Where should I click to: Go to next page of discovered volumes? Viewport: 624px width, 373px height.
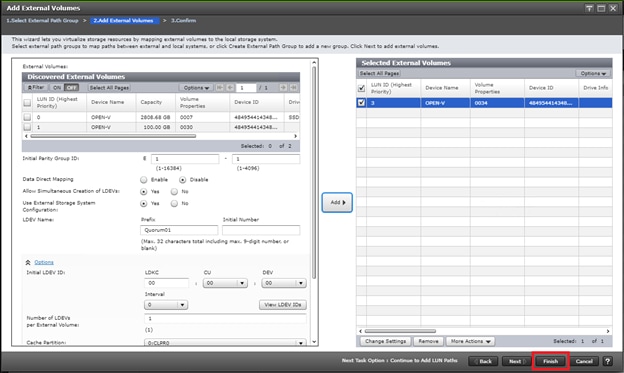(283, 88)
